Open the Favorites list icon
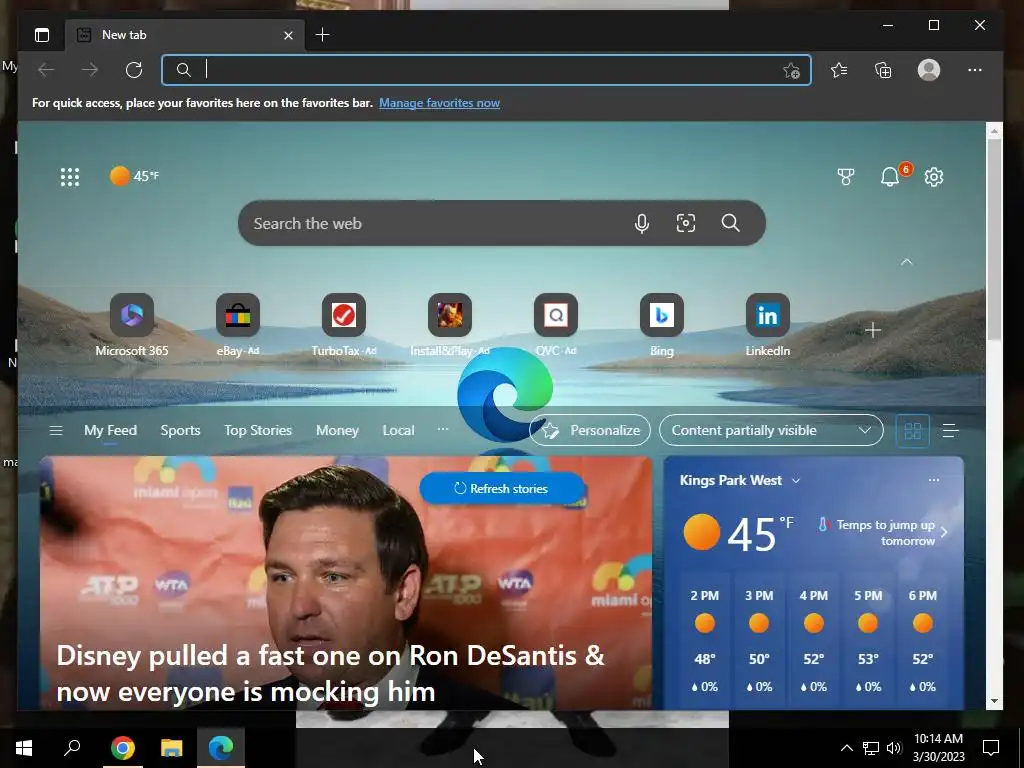The image size is (1024, 768). [x=839, y=70]
